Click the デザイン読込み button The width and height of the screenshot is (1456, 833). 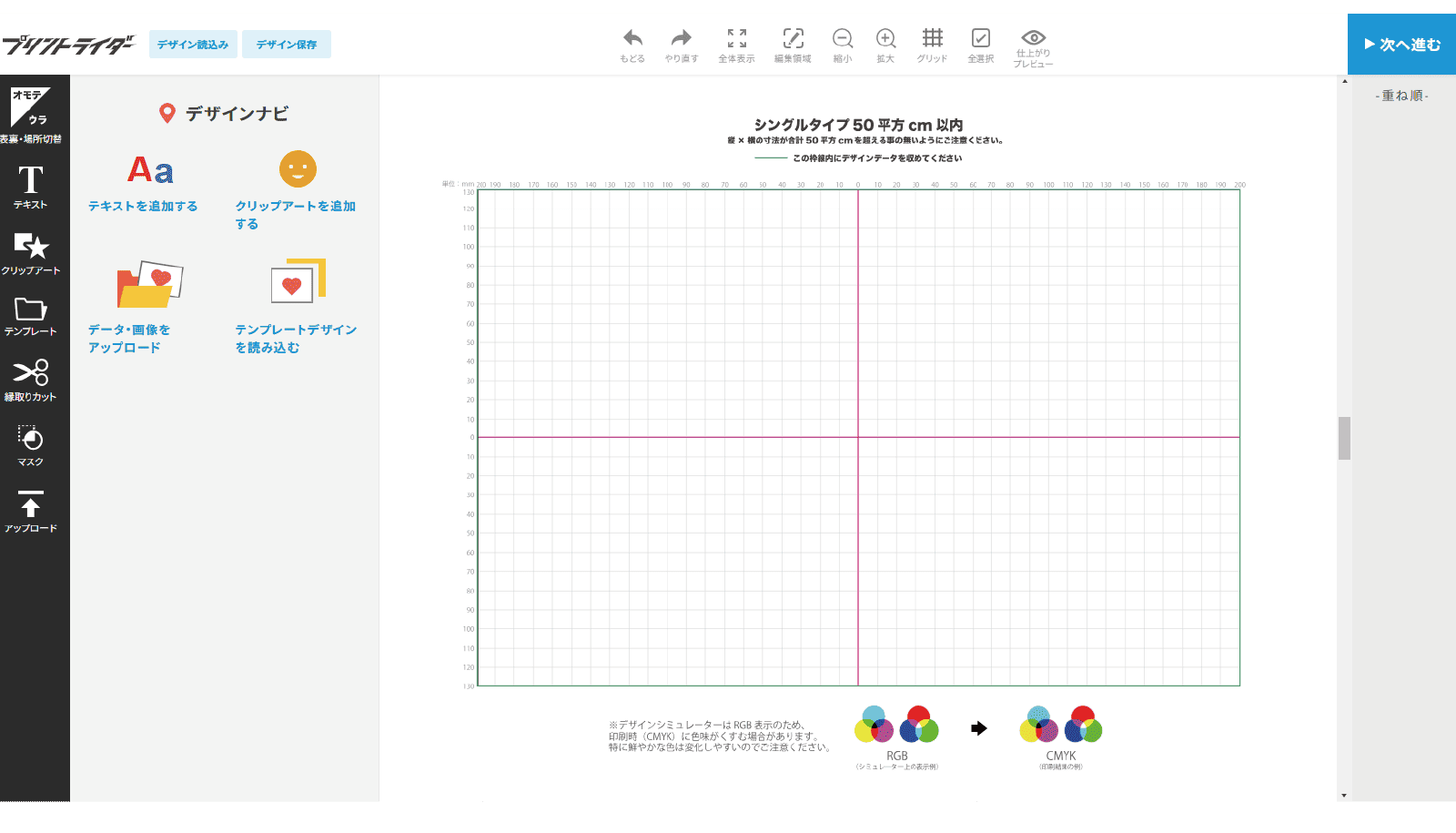(x=193, y=45)
